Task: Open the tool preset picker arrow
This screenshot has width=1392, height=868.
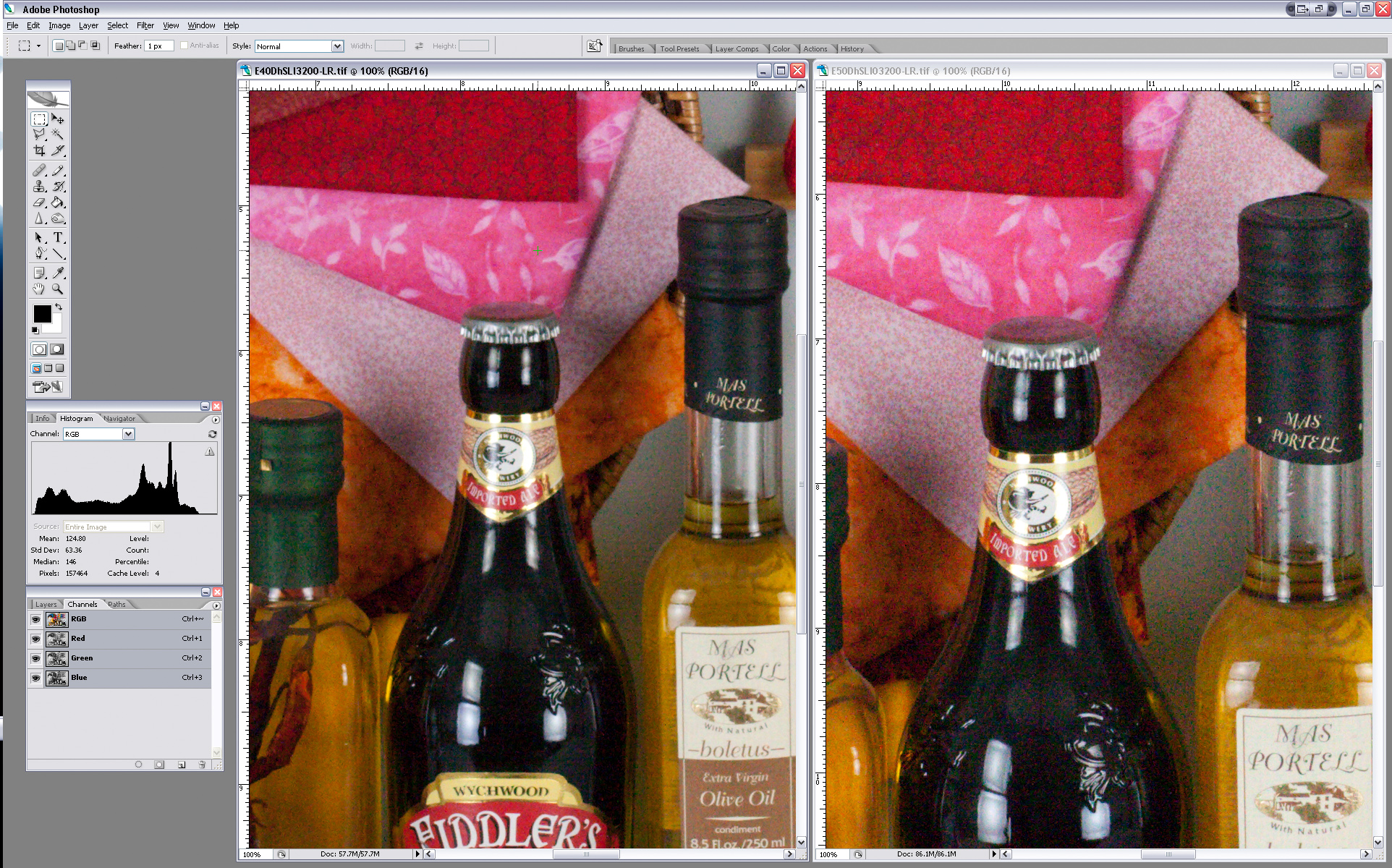Action: coord(38,46)
